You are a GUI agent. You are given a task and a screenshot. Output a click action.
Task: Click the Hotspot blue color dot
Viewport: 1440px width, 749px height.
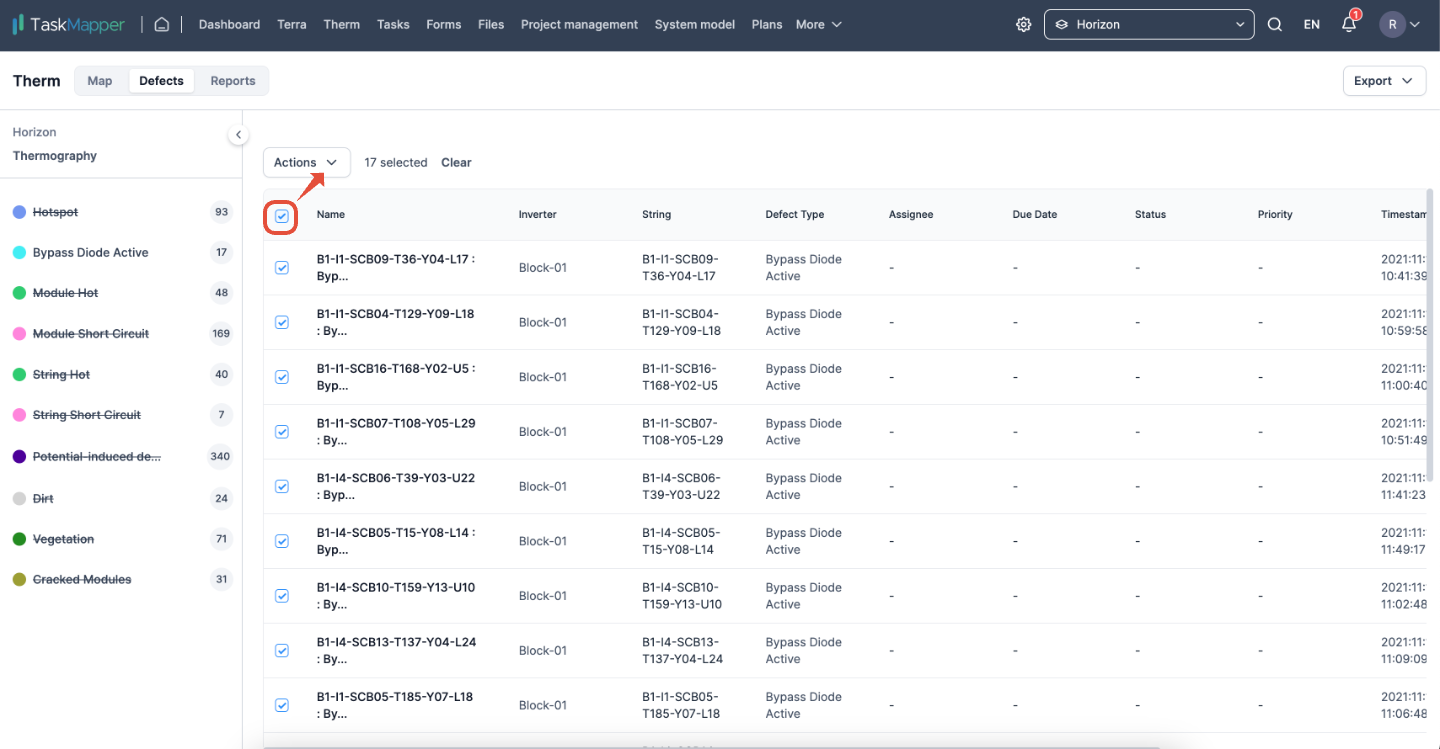(x=19, y=212)
